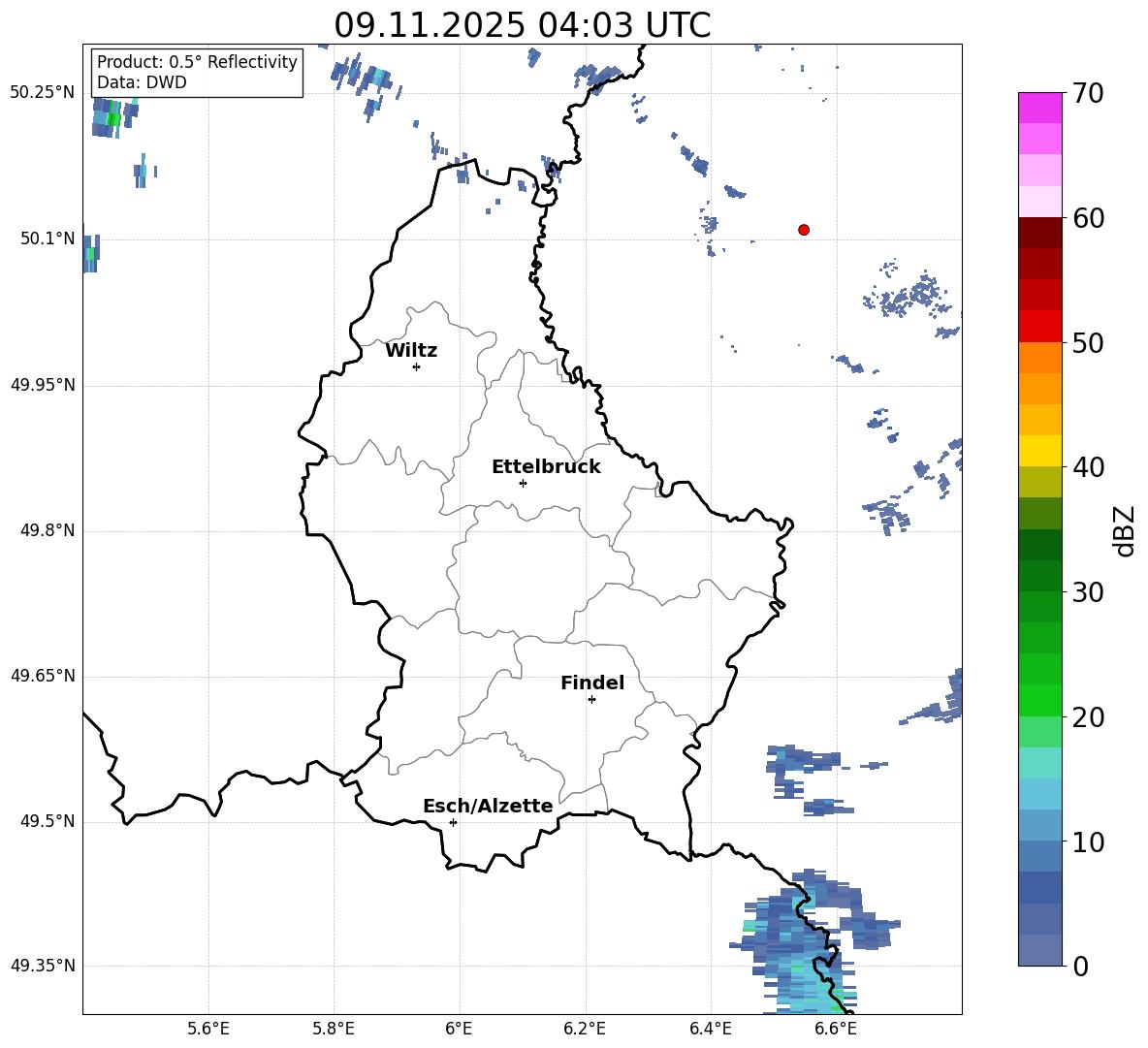Click the 50.1°N latitude label
The width and height of the screenshot is (1148, 1048).
(x=48, y=239)
